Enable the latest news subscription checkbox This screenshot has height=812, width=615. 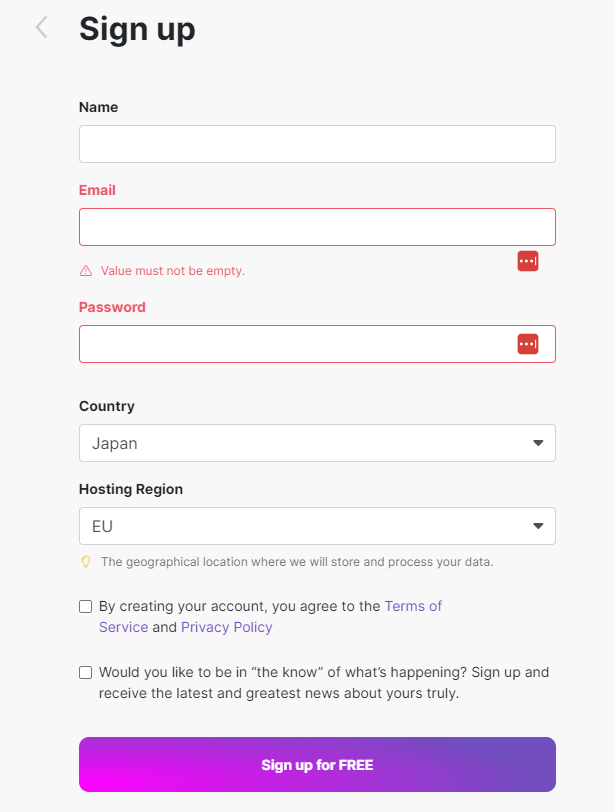[86, 673]
